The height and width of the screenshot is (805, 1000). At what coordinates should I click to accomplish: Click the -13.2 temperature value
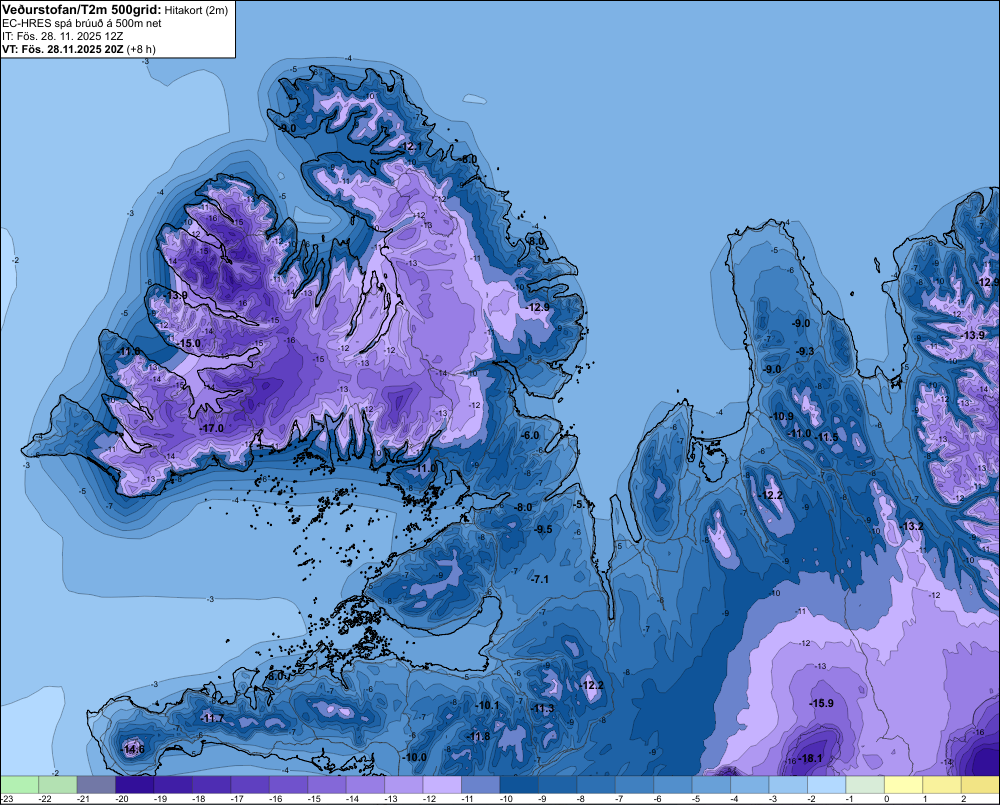point(912,526)
